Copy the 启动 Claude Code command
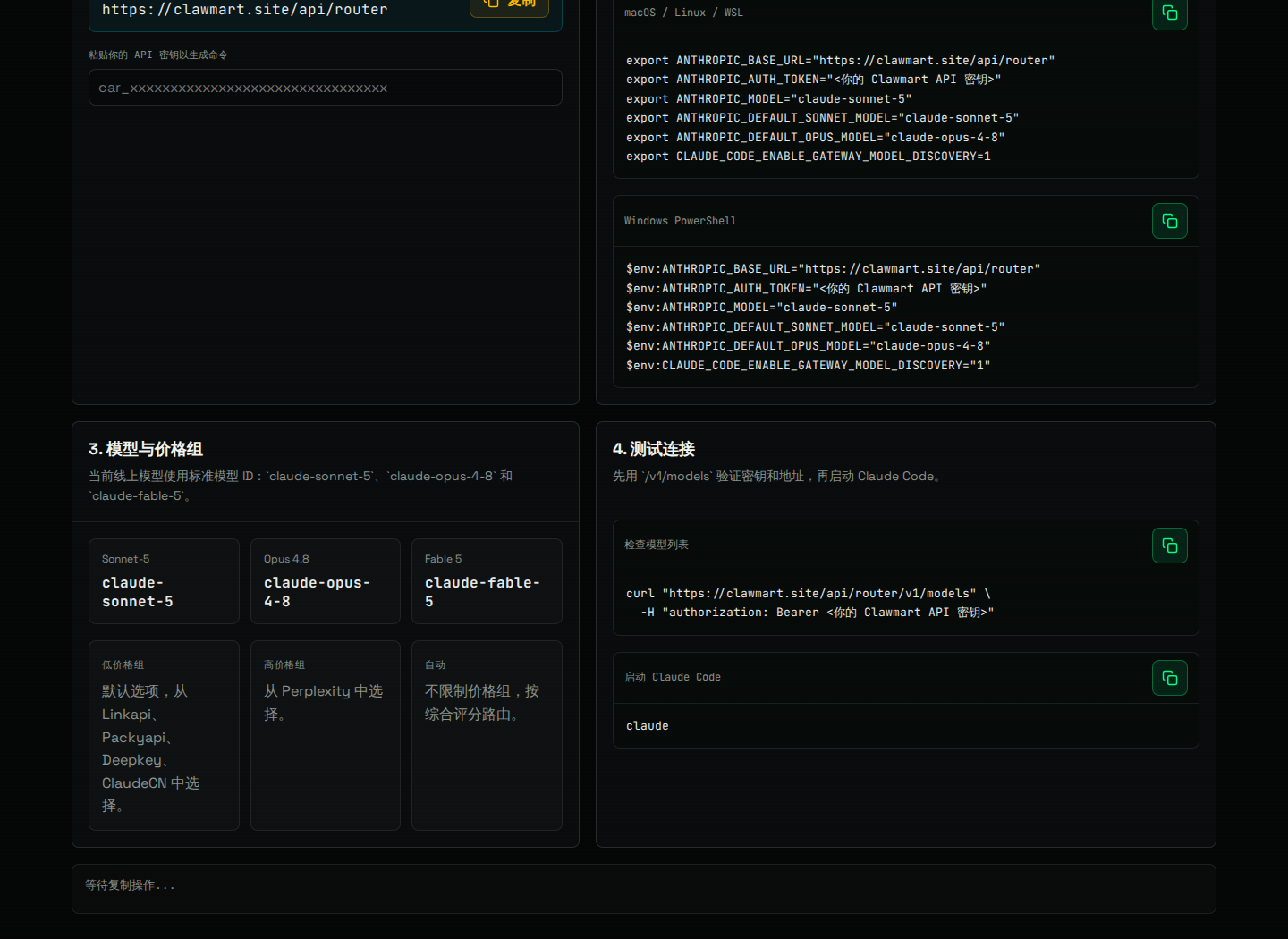1288x939 pixels. 1169,678
